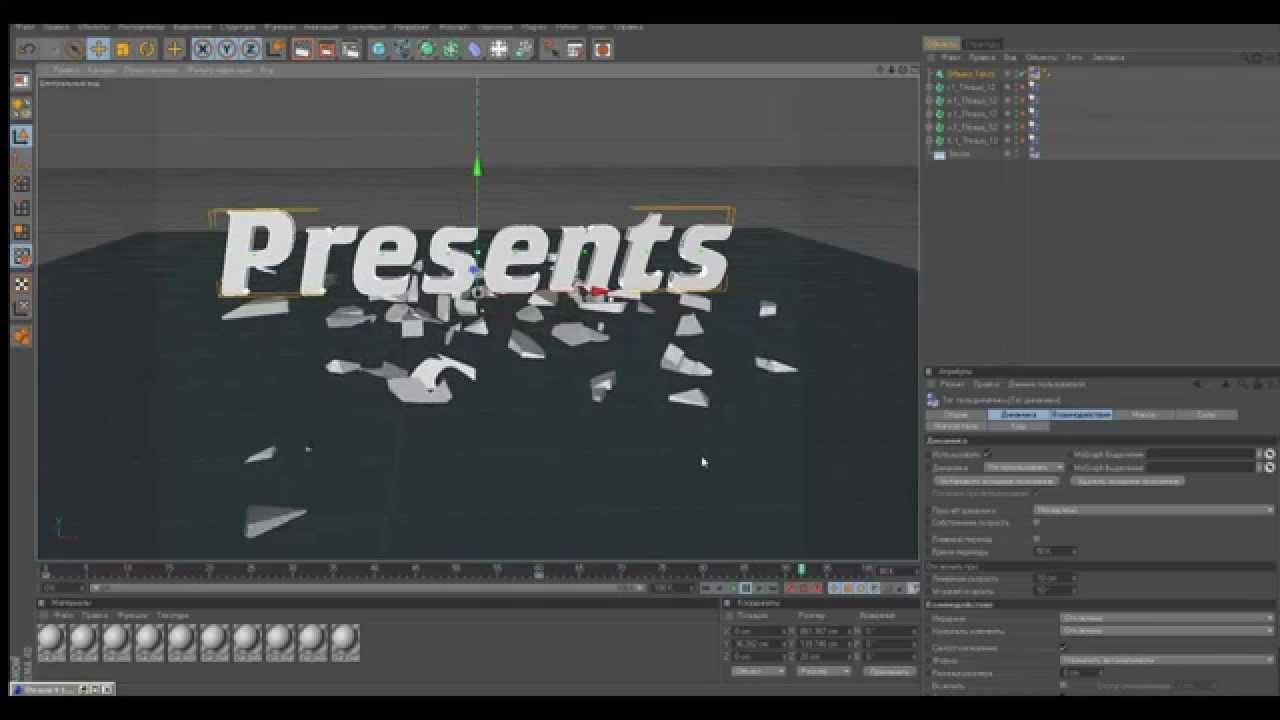The height and width of the screenshot is (720, 1280).
Task: Toggle the Использовать dynamics checkbox
Action: [986, 453]
